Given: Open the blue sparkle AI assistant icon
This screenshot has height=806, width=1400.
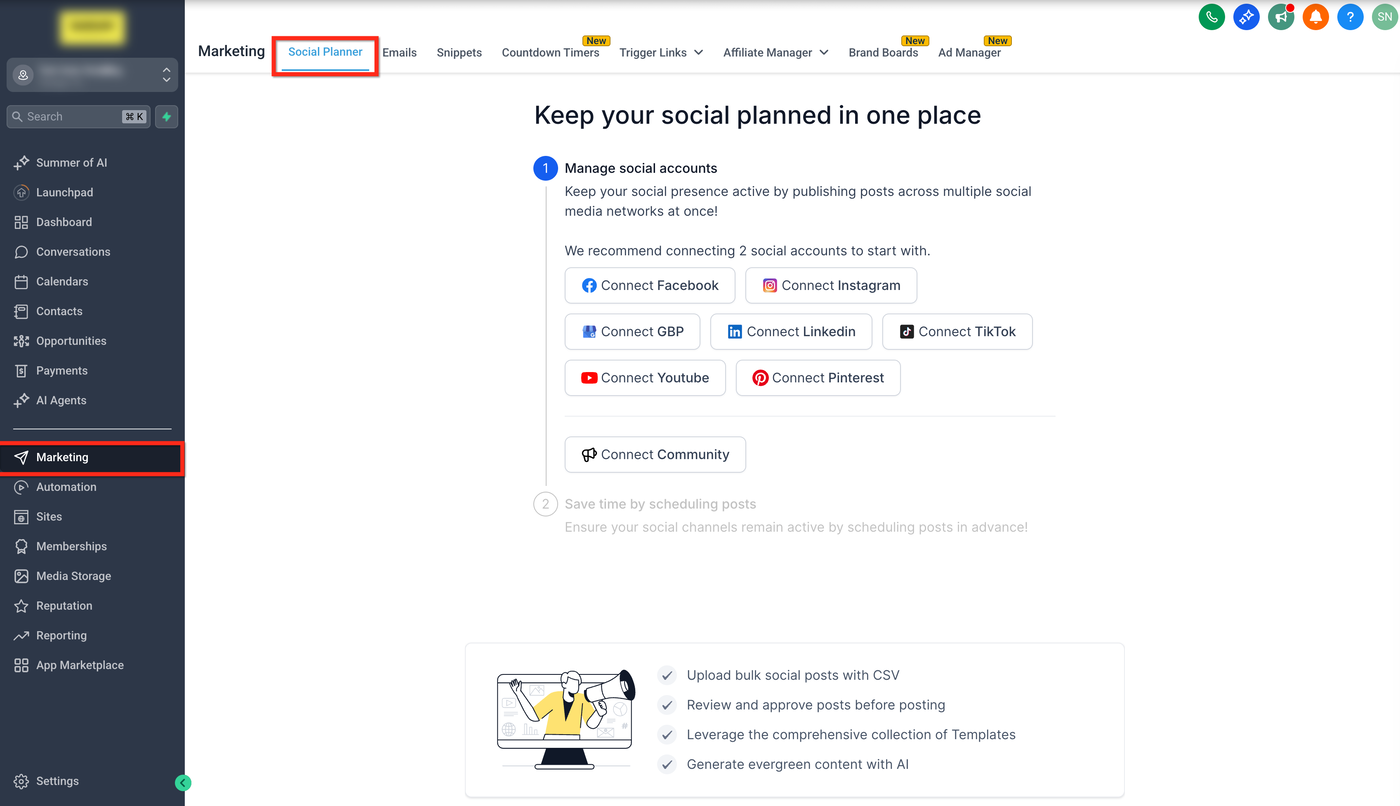Looking at the screenshot, I should 1246,17.
